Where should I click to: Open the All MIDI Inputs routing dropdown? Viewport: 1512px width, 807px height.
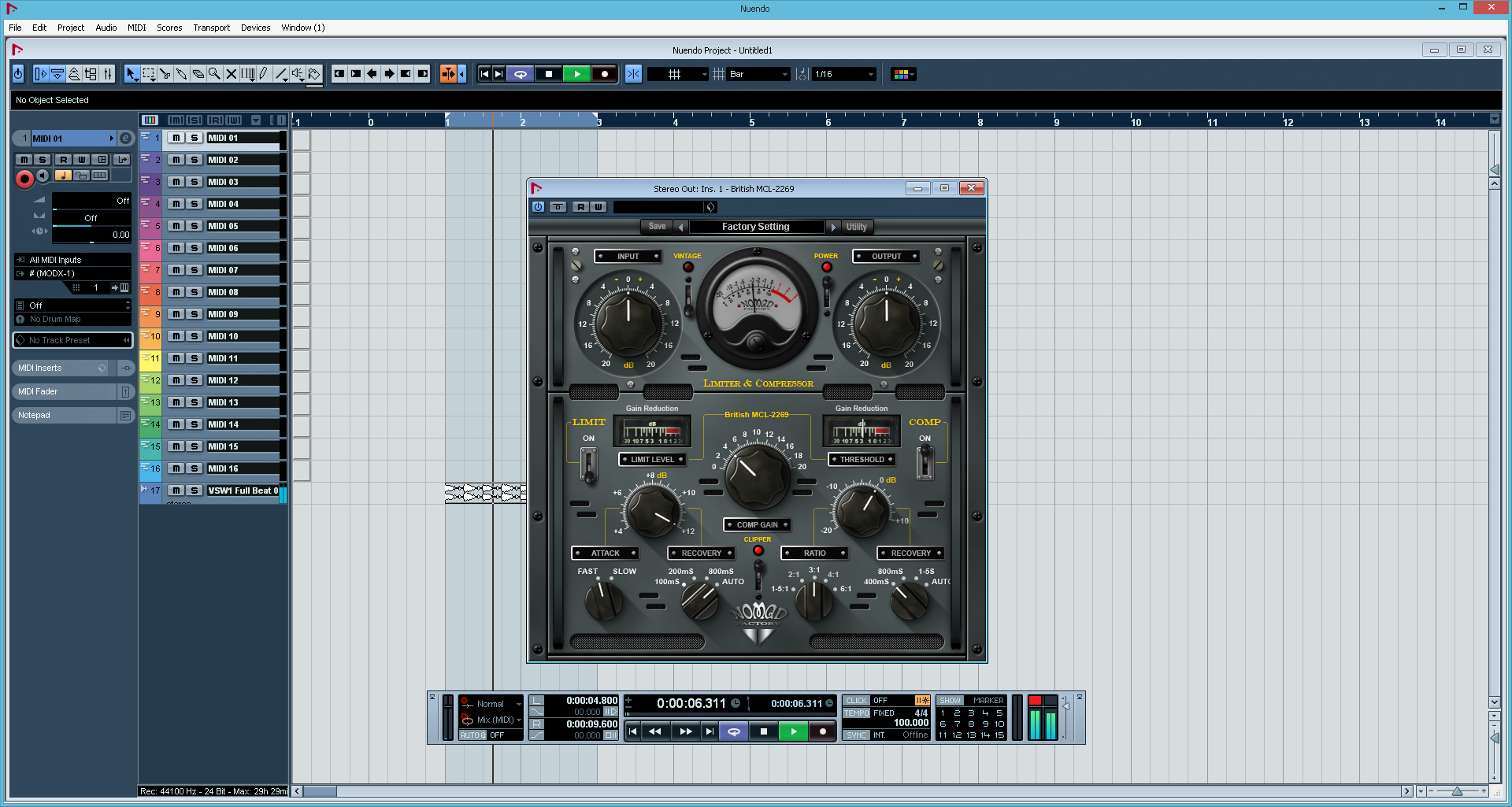pyautogui.click(x=72, y=260)
